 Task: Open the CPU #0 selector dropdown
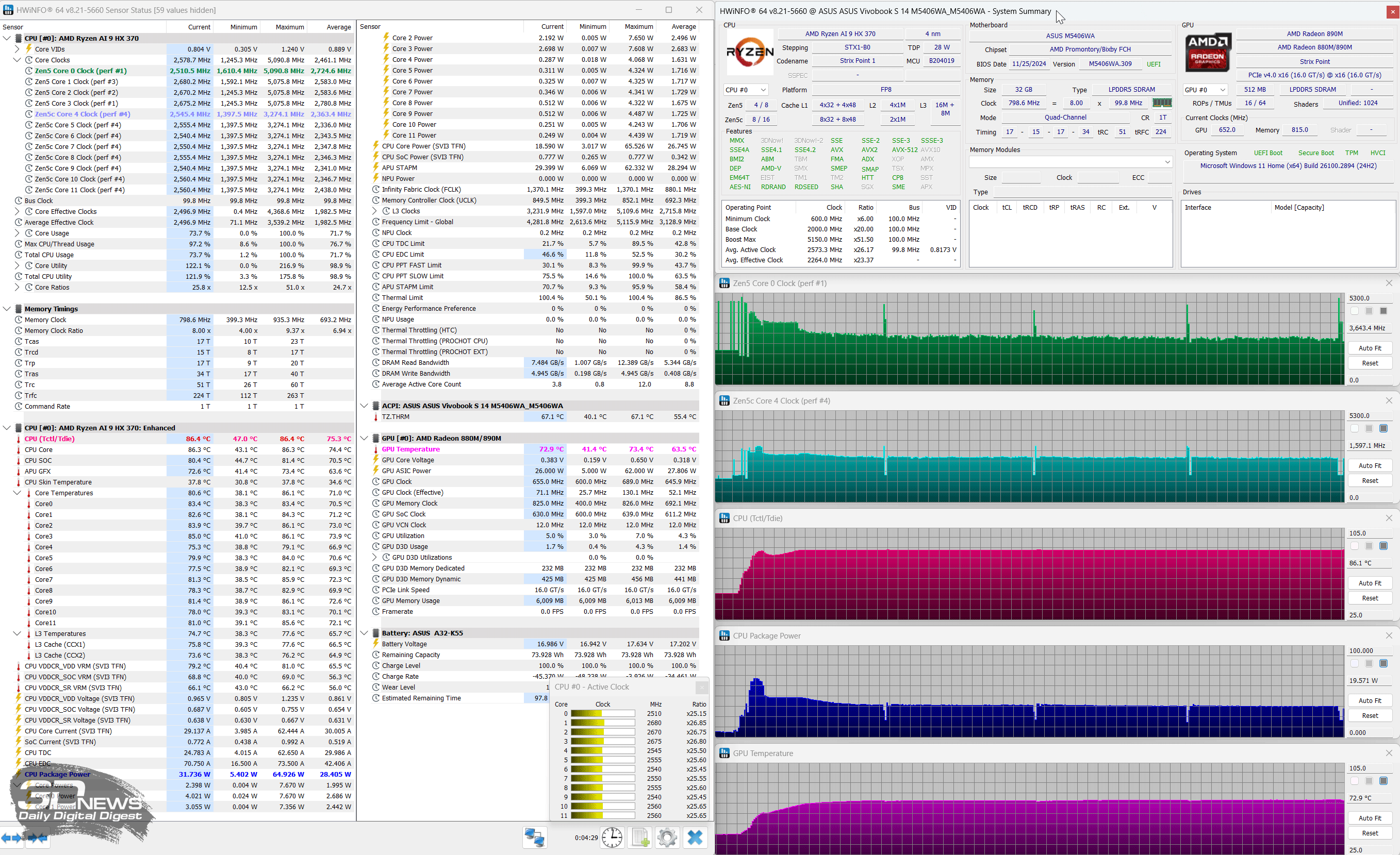[746, 90]
